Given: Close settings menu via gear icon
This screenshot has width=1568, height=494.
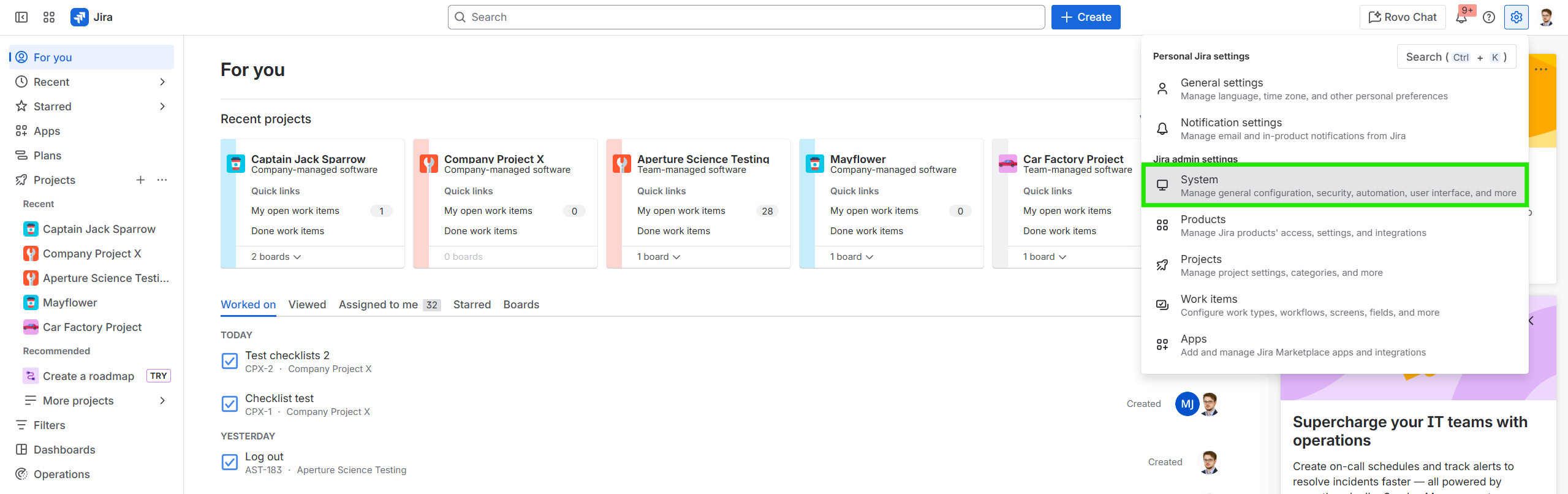Looking at the screenshot, I should tap(1517, 17).
